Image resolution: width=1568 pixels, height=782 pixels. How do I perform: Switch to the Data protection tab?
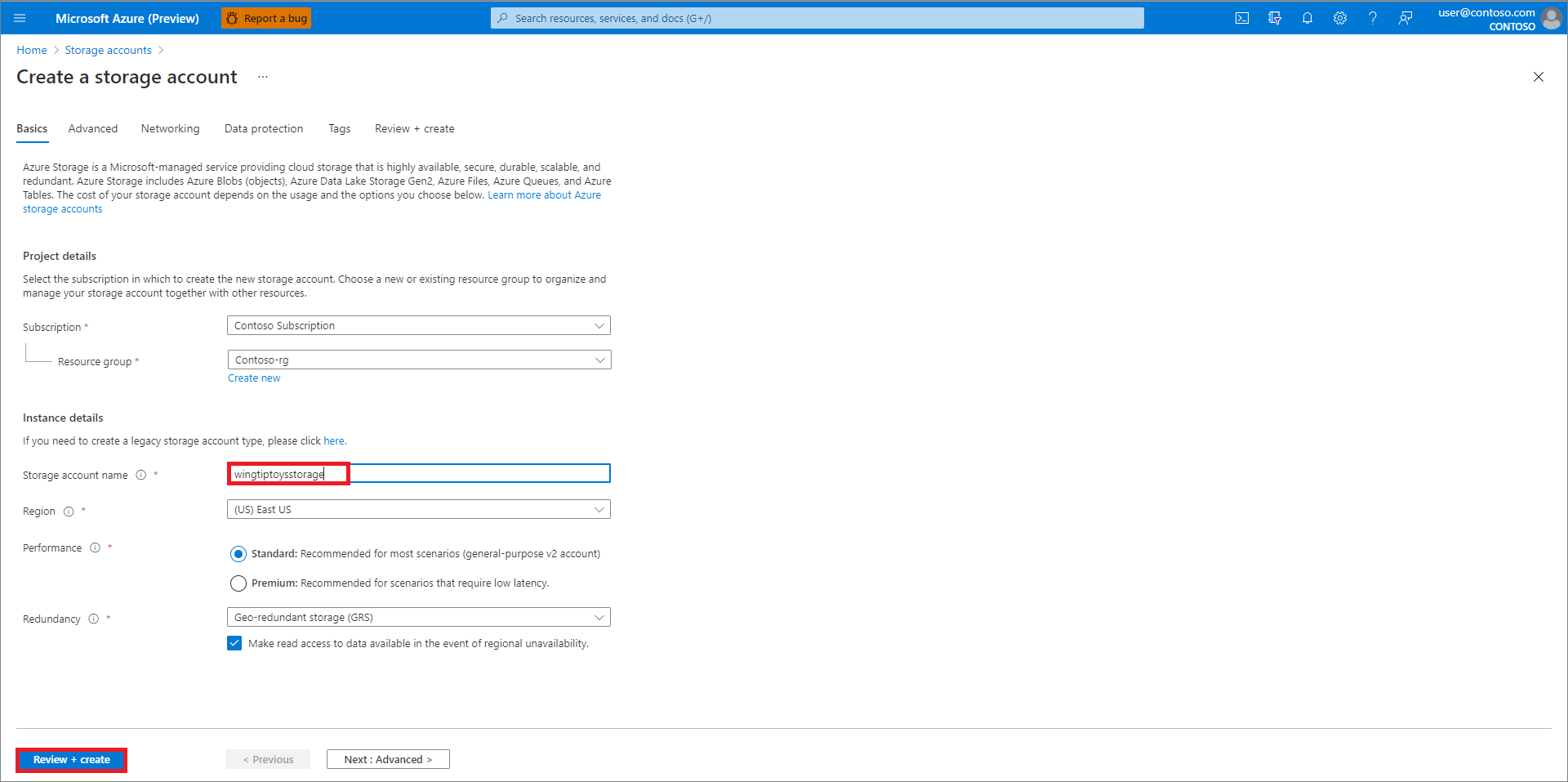click(x=263, y=128)
